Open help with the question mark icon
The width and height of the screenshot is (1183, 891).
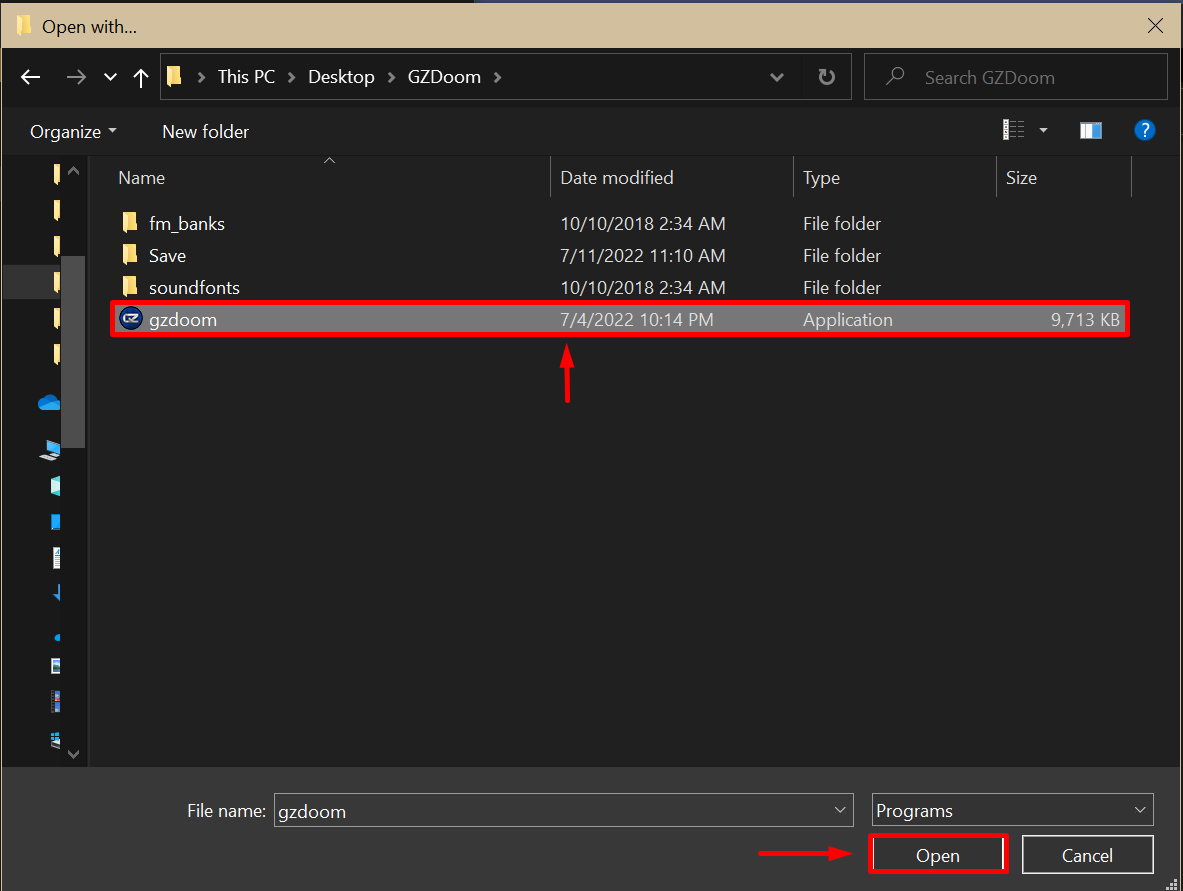1144,131
